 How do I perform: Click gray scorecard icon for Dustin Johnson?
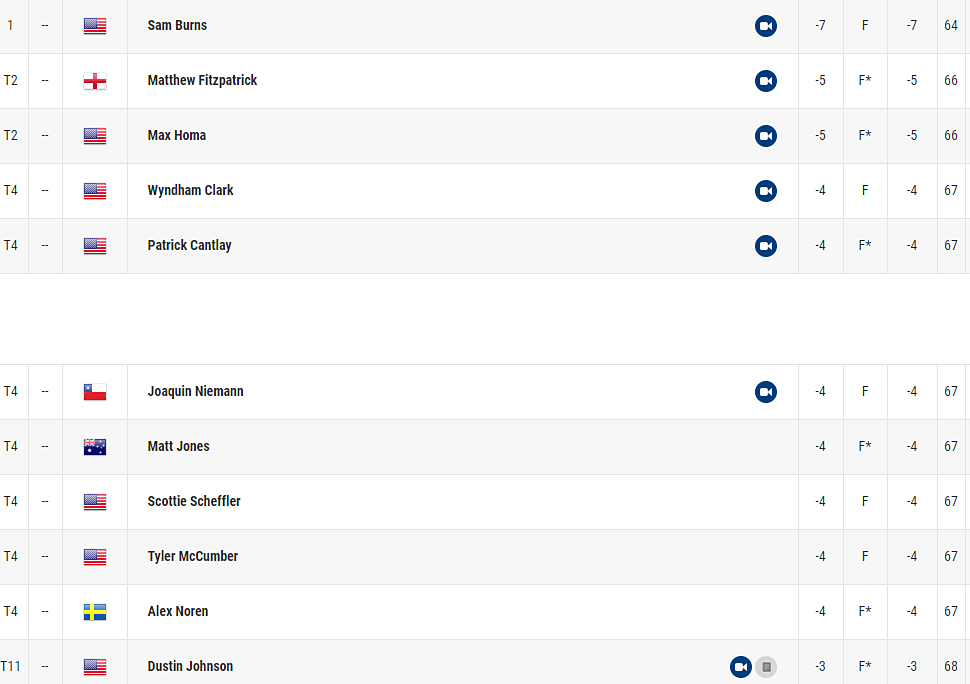(766, 667)
